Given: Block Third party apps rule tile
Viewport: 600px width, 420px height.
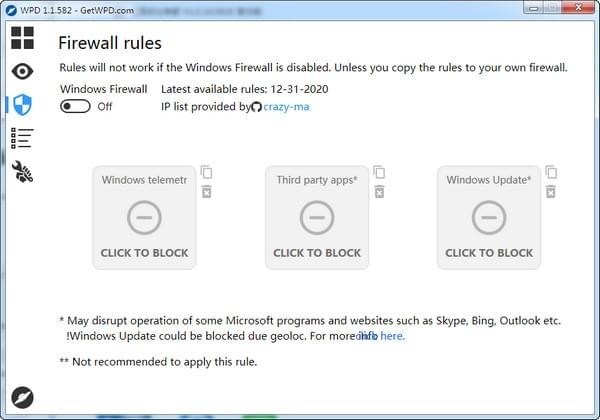Looking at the screenshot, I should coord(317,218).
